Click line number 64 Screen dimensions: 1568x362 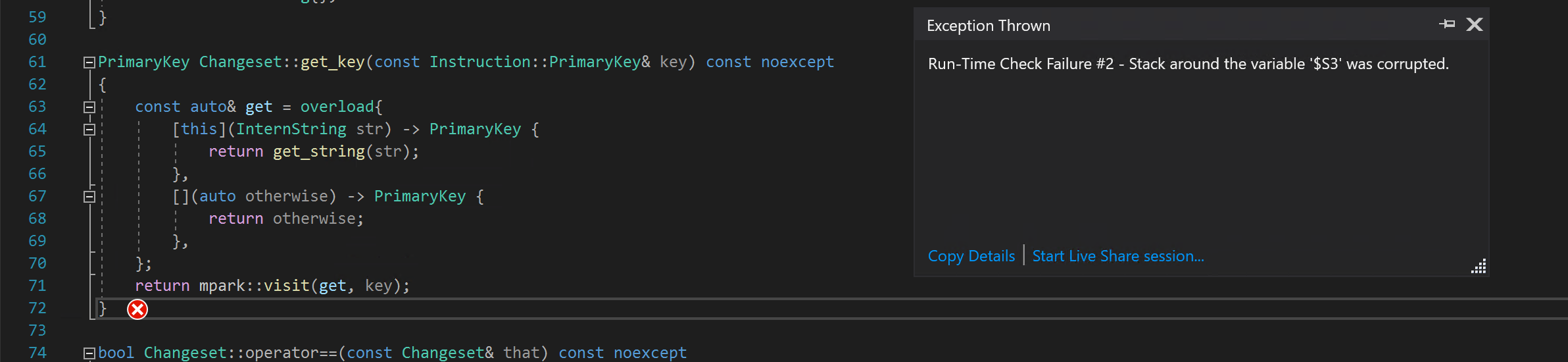(37, 129)
